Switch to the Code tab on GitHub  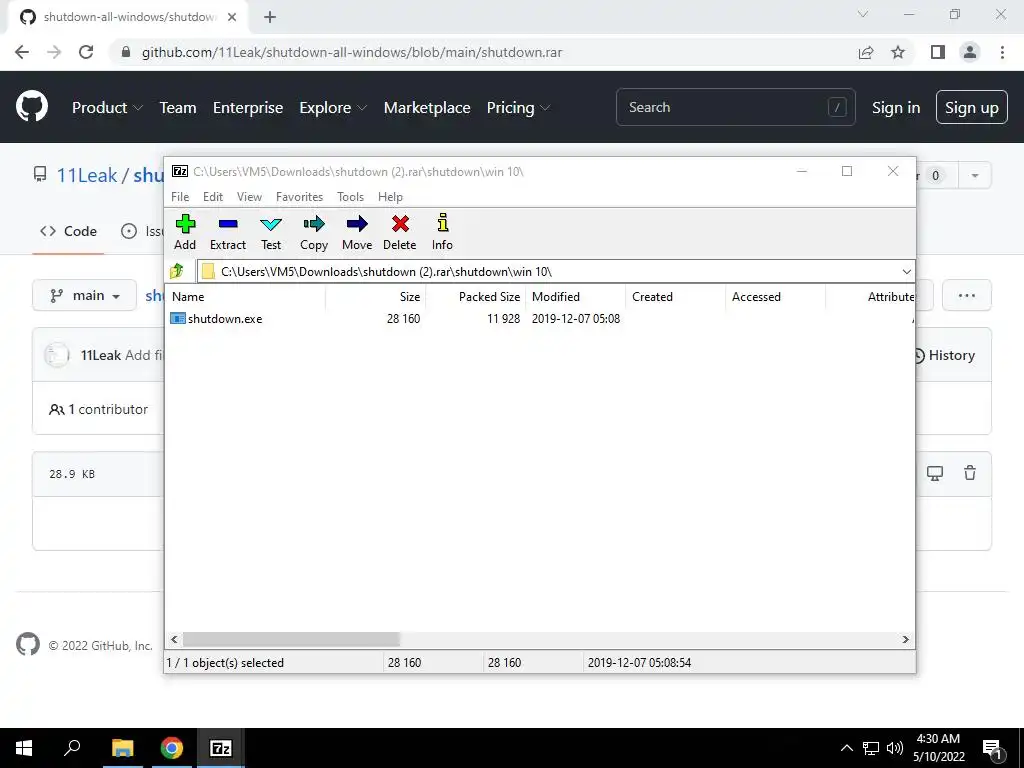[x=69, y=231]
